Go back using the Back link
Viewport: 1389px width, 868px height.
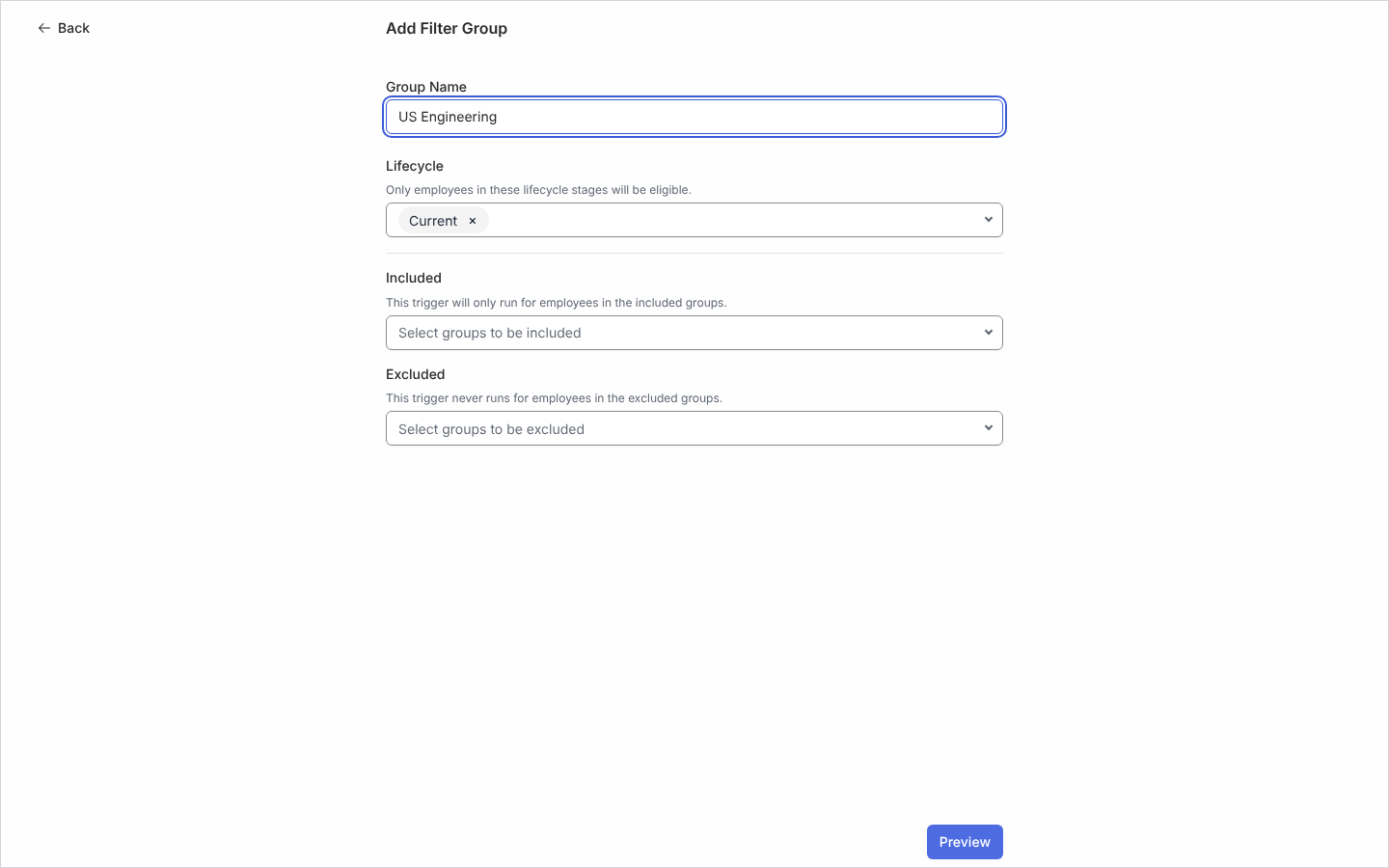[x=64, y=28]
